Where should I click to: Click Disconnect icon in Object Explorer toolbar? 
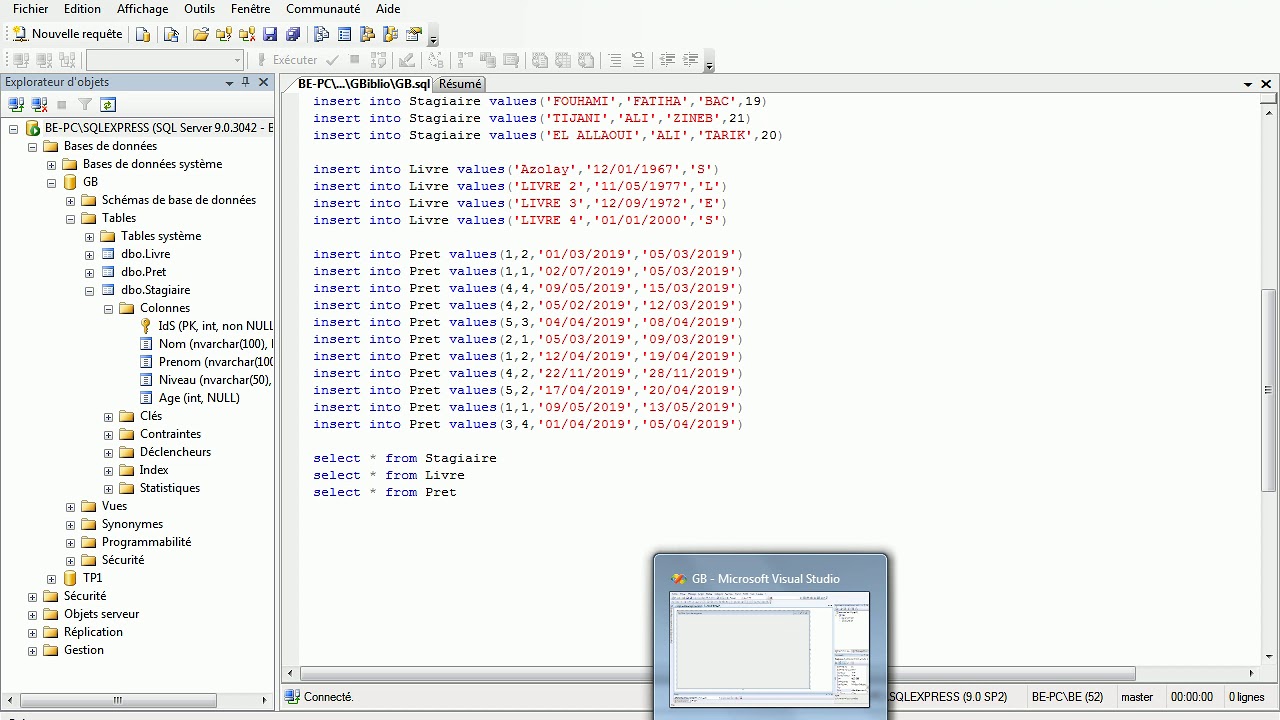coord(39,104)
